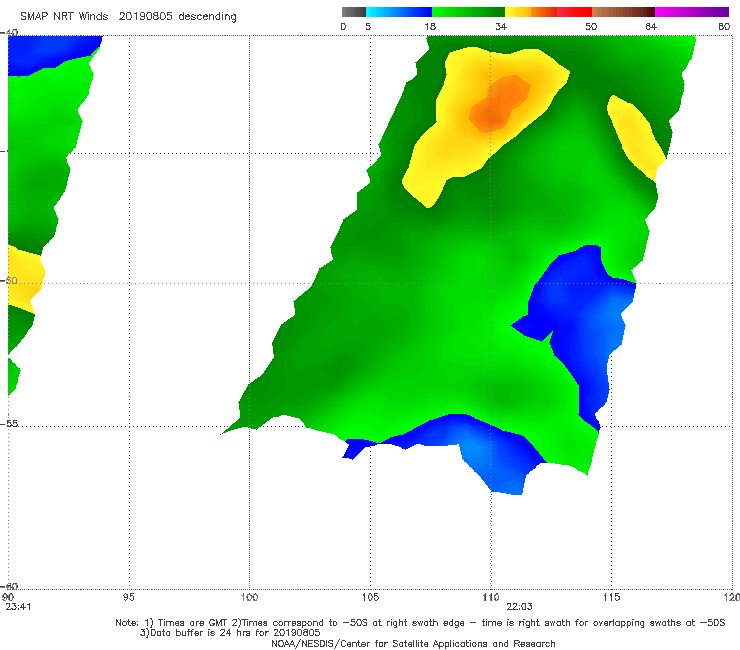Click the red colorbar segment left of the 50 label
Image resolution: width=740 pixels, height=650 pixels.
pos(574,12)
